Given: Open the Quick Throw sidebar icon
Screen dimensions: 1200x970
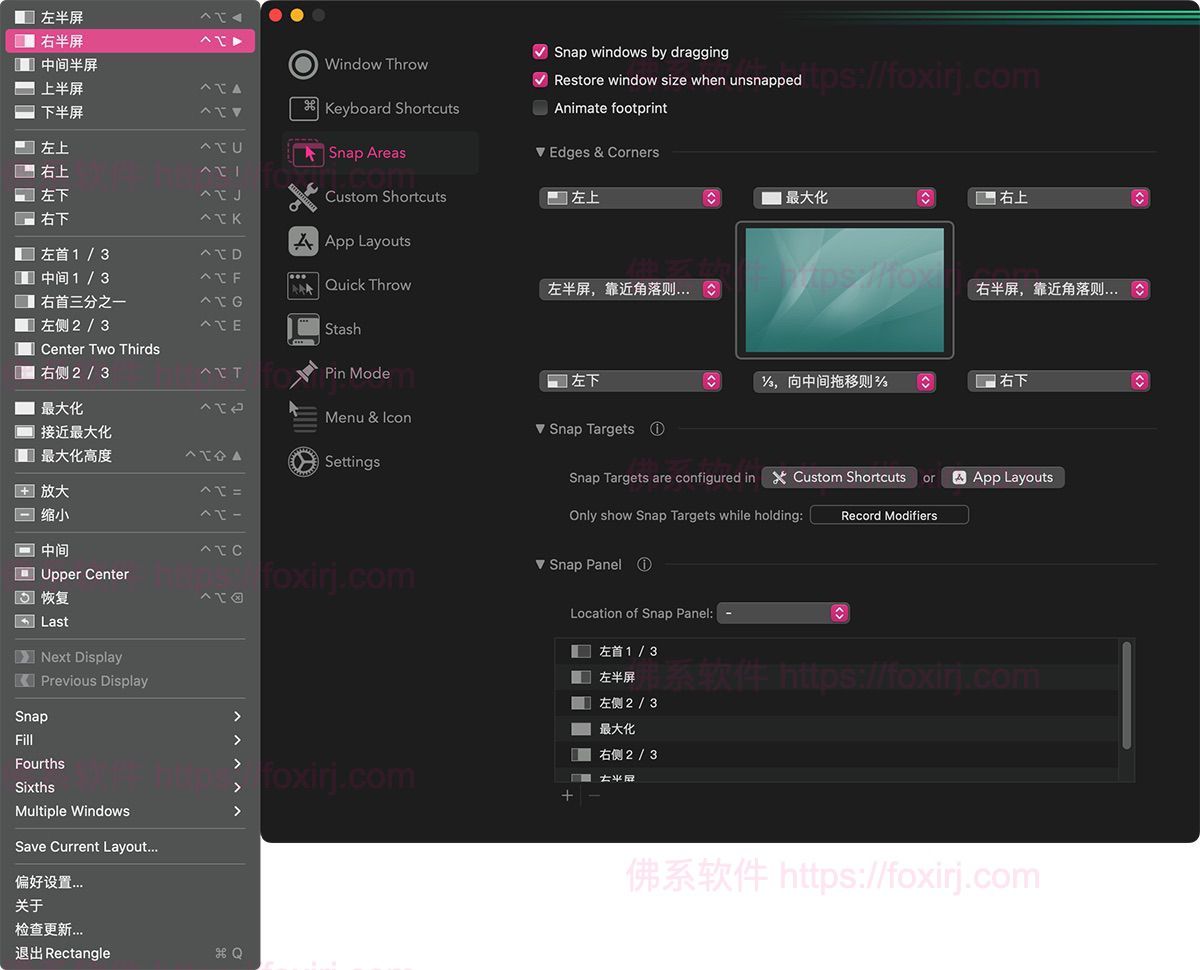Looking at the screenshot, I should (x=303, y=285).
